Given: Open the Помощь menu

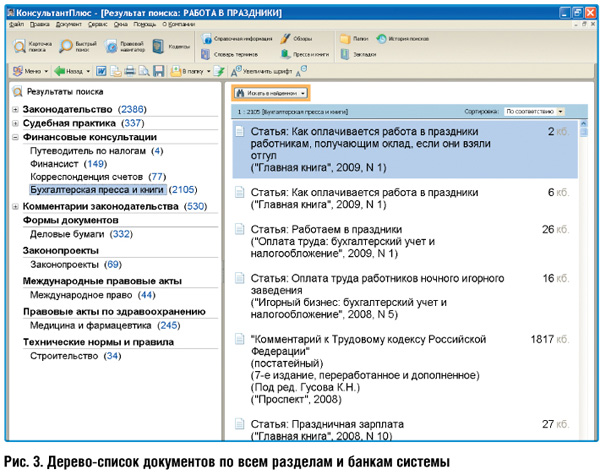Looking at the screenshot, I should [x=145, y=24].
